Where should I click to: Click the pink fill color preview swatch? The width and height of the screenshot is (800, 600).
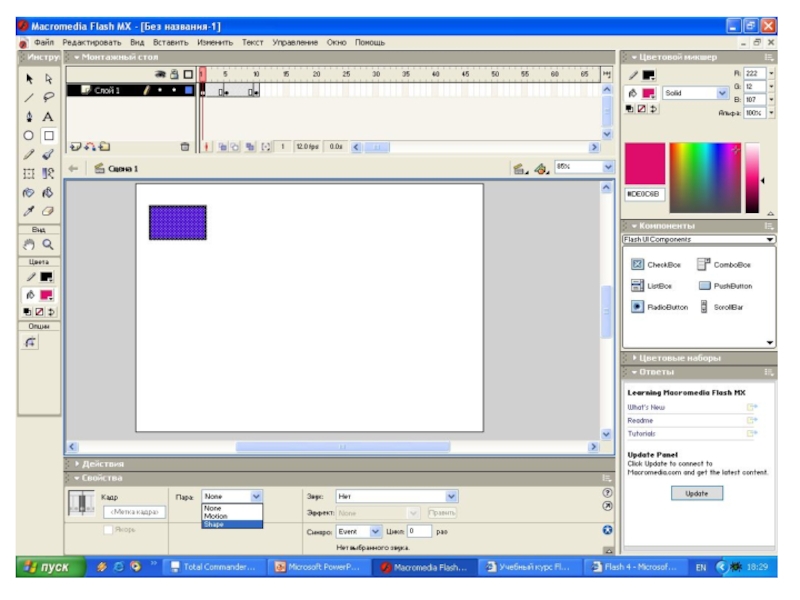click(x=645, y=163)
